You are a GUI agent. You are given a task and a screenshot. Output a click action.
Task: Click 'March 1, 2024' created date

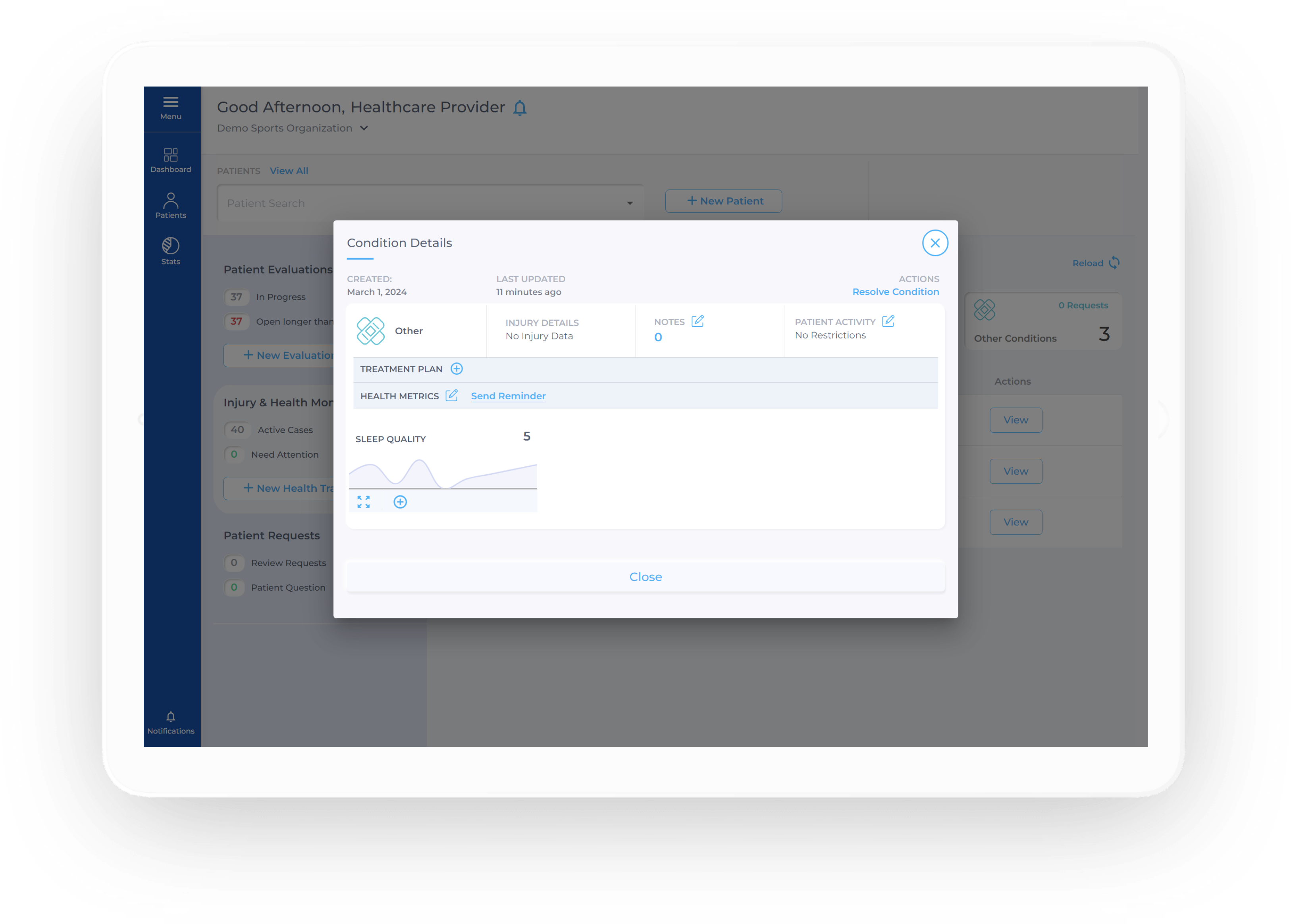coord(377,291)
